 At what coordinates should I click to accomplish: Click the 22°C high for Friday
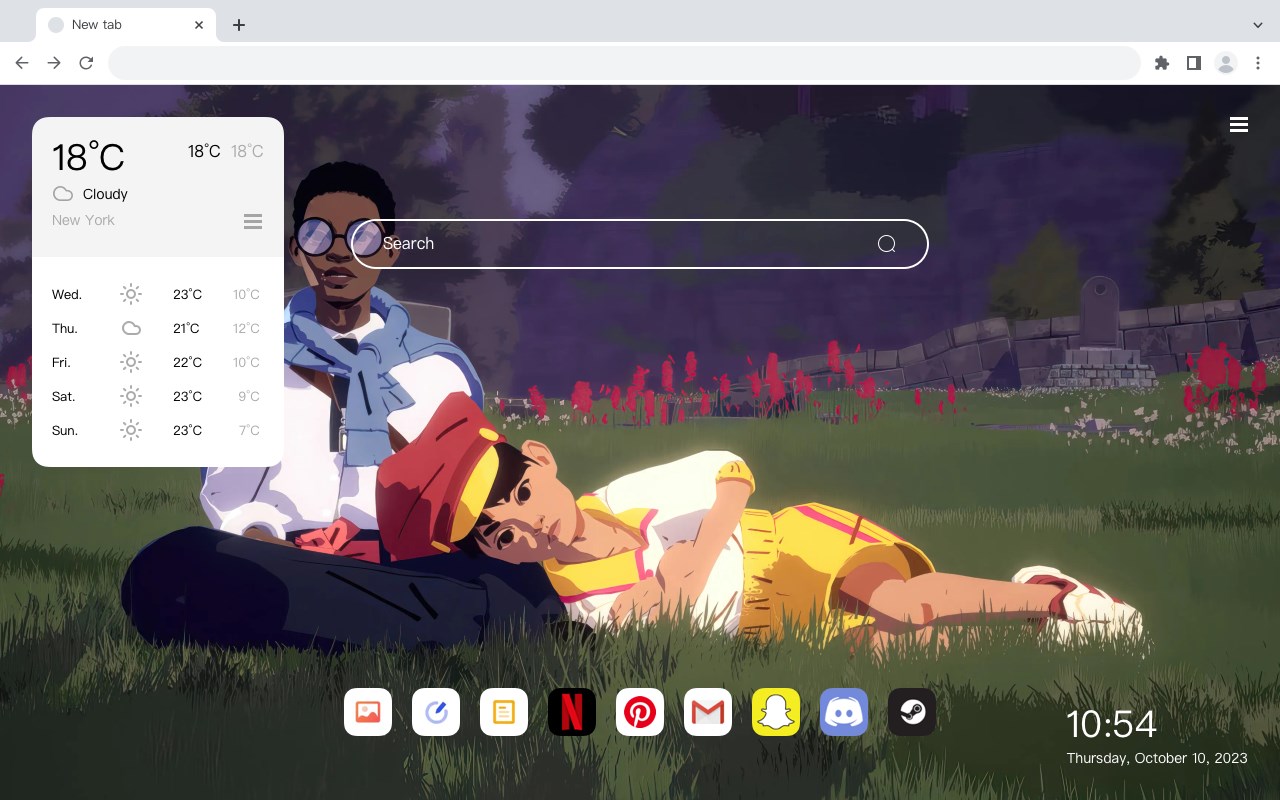[187, 362]
